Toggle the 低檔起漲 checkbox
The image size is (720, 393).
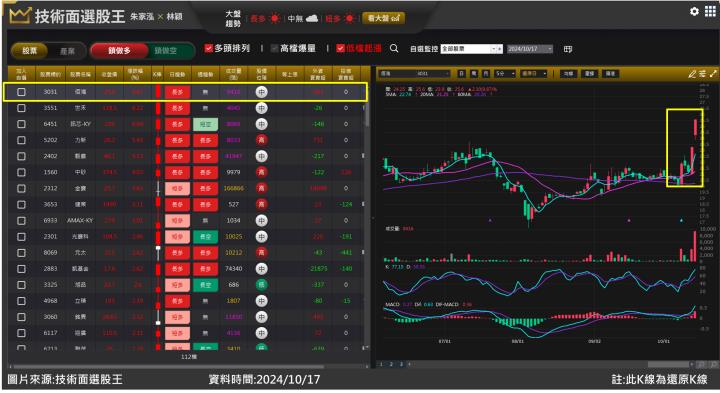click(340, 48)
